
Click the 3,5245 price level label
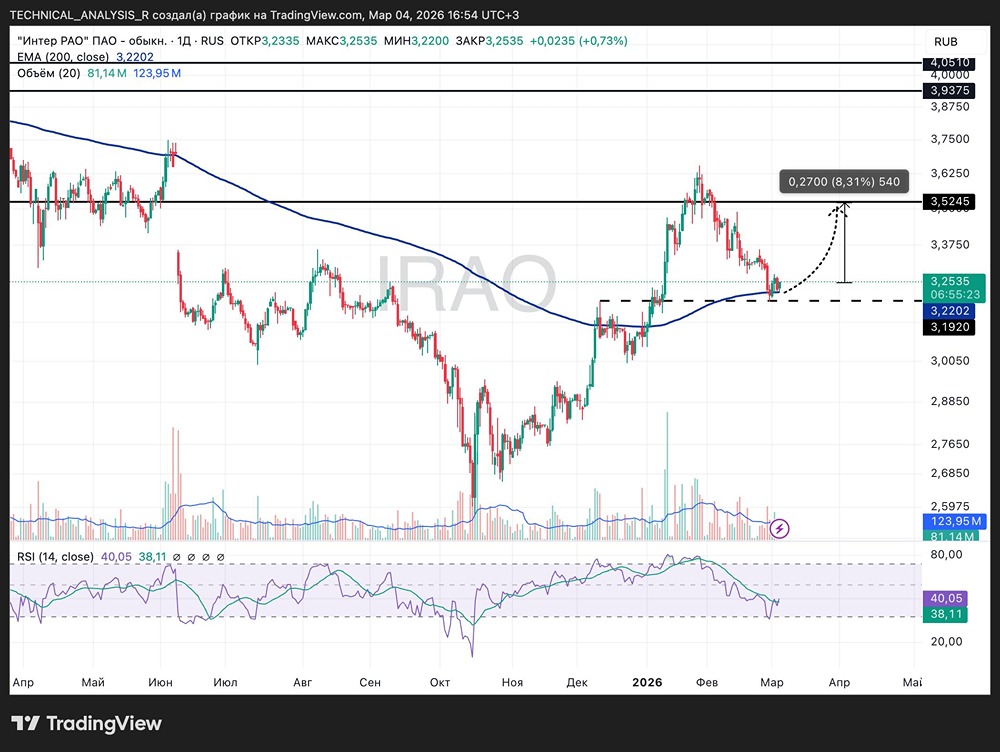(949, 202)
